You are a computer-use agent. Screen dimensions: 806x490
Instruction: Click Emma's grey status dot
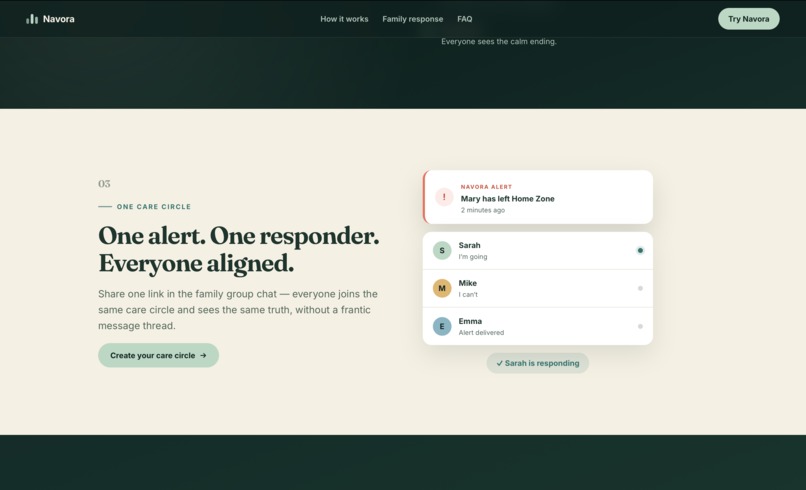click(x=640, y=326)
